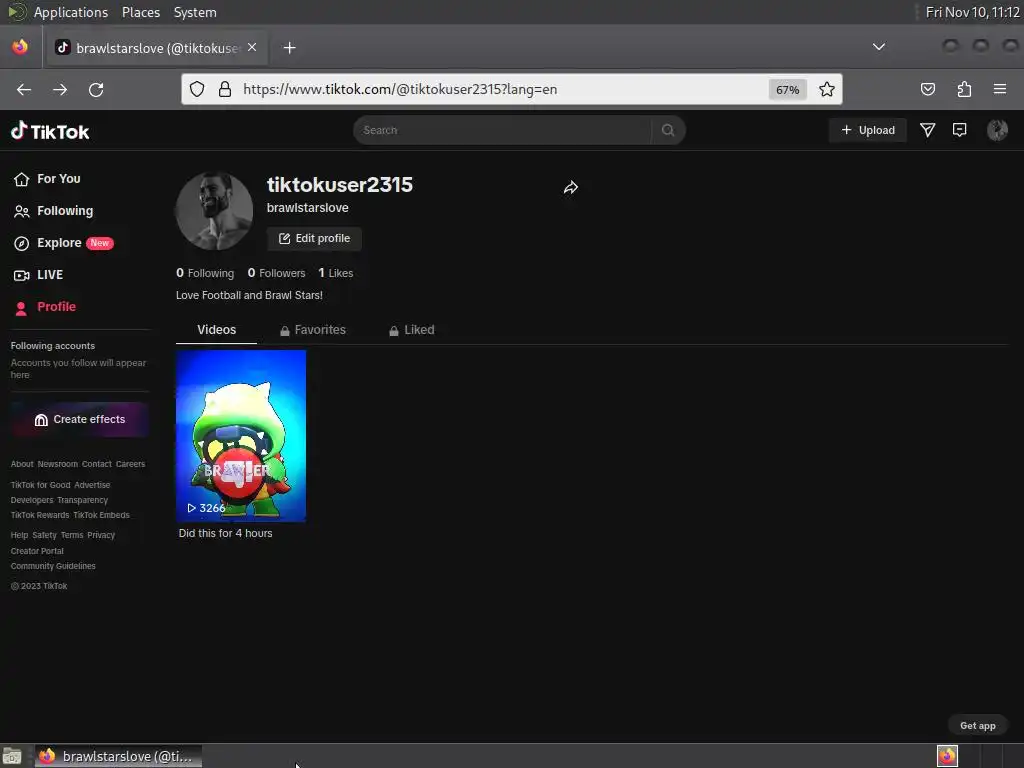1024x768 pixels.
Task: Close the brawlstarslove tab
Action: (x=252, y=47)
